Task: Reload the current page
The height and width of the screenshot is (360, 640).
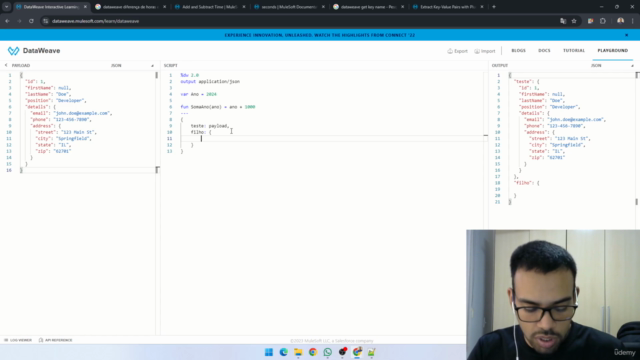Action: [31, 21]
